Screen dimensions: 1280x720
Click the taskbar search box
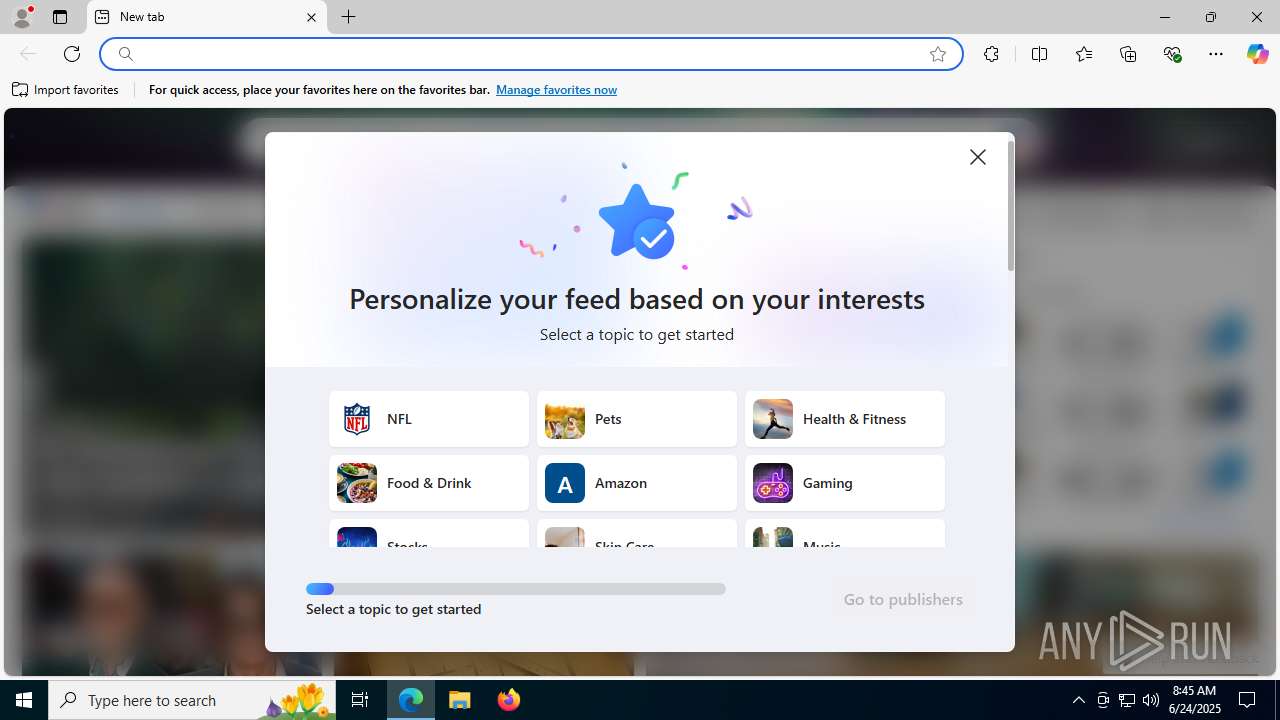[x=192, y=700]
